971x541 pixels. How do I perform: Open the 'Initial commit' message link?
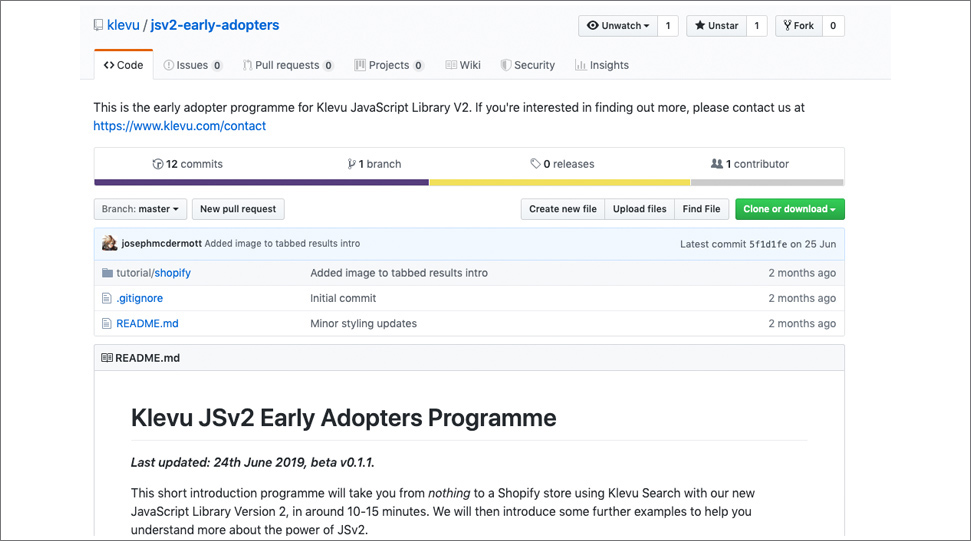coord(343,298)
